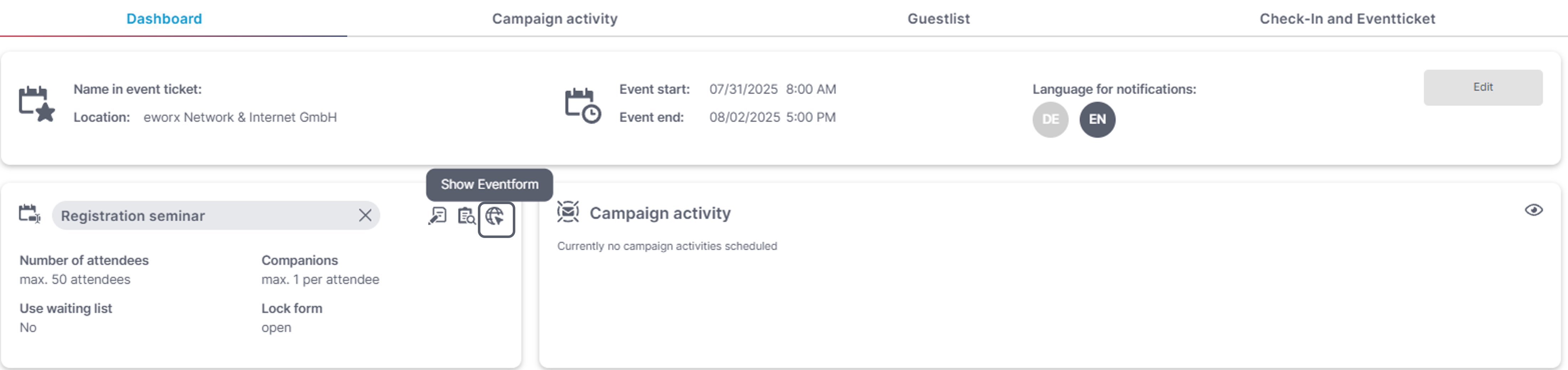Switch to the Campaign activity tab

[x=555, y=19]
